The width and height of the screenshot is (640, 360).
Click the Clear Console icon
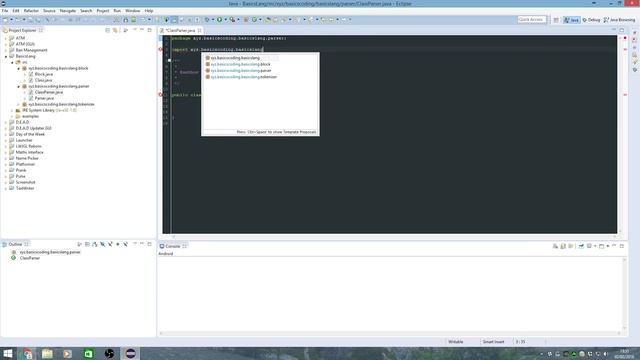[555, 246]
